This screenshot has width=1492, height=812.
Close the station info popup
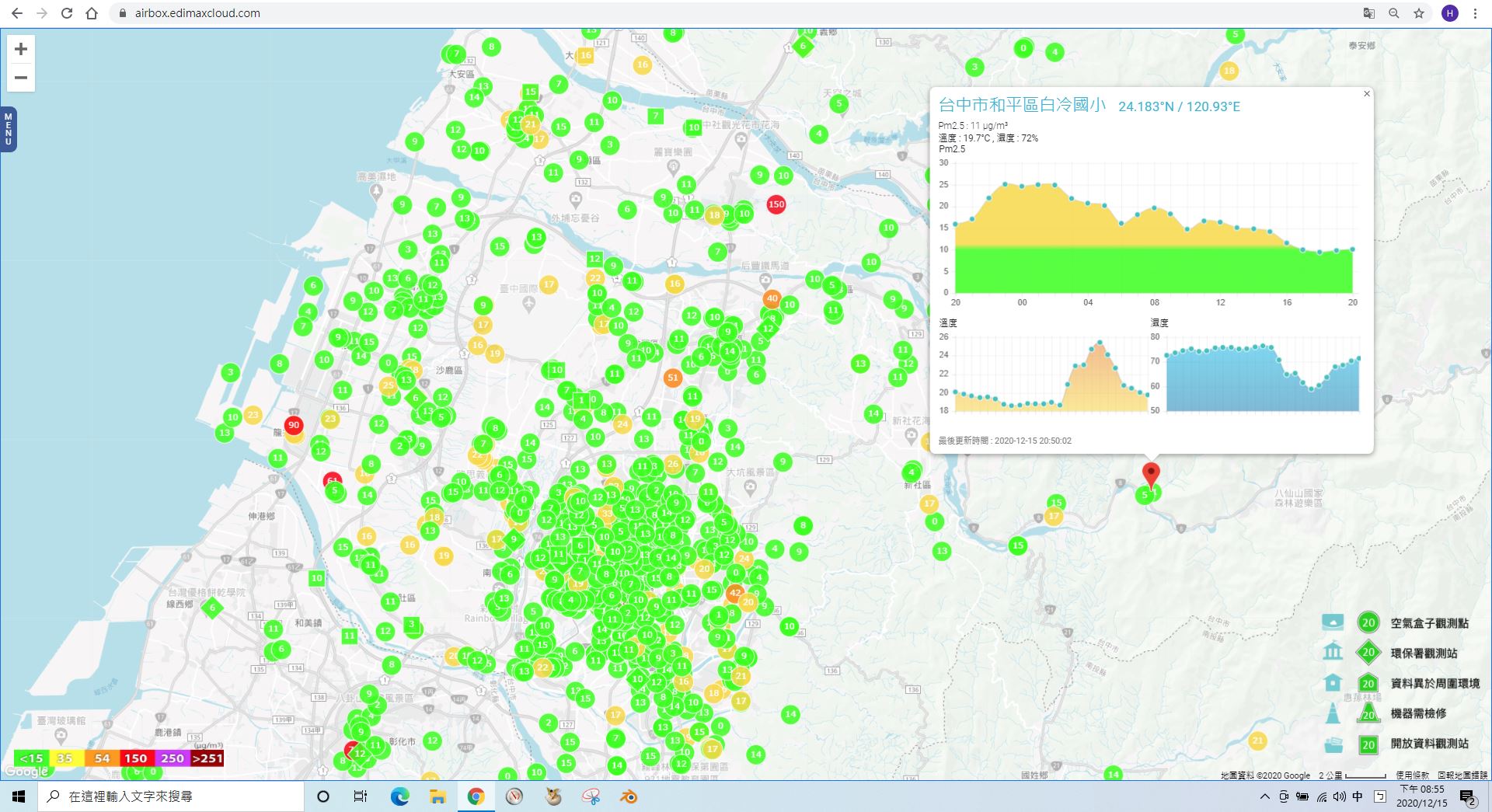click(1367, 94)
